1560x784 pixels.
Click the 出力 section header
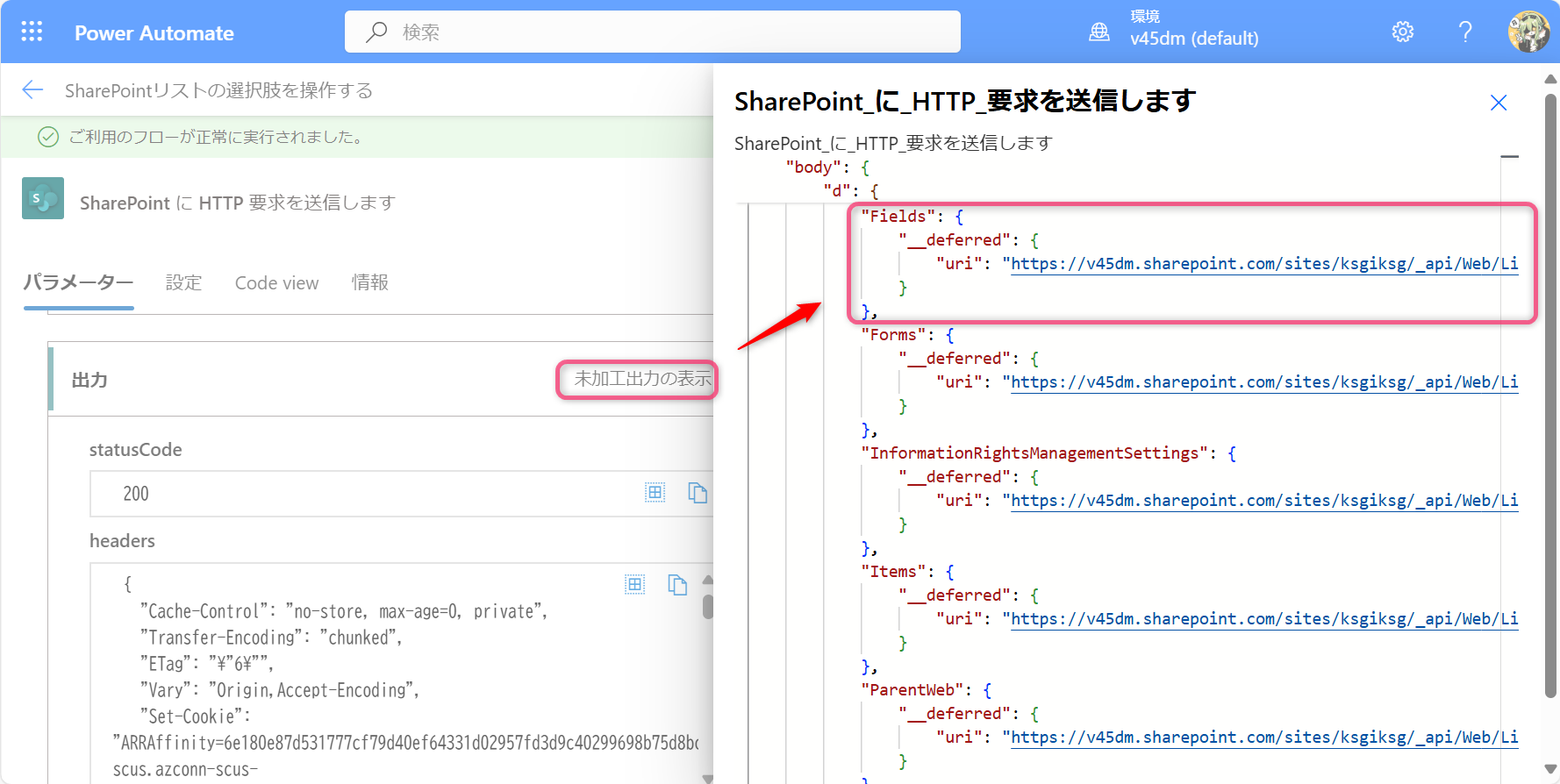(x=89, y=380)
